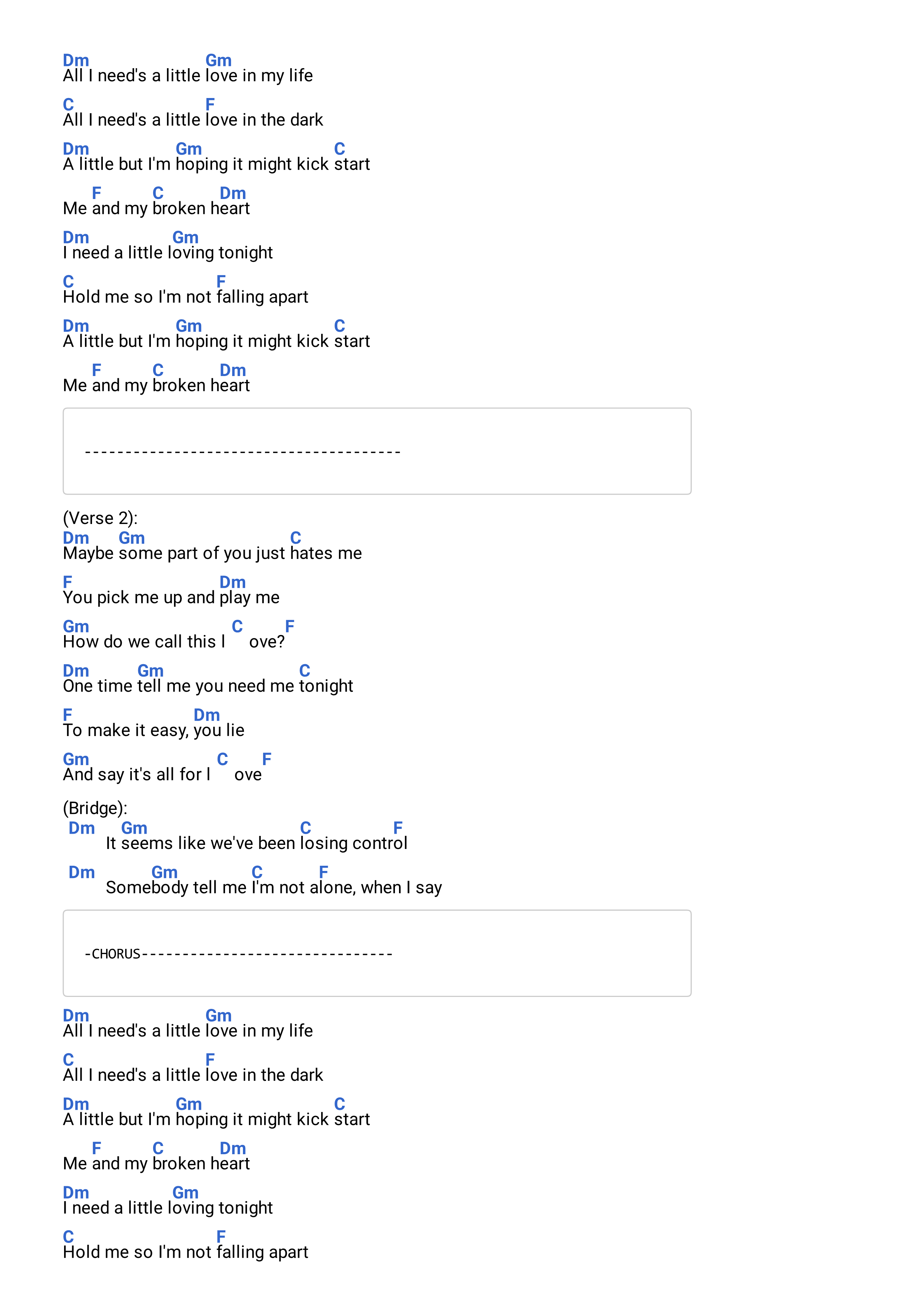Click the F chord above final "falling apart"
This screenshot has width=924, height=1307.
tap(221, 1237)
